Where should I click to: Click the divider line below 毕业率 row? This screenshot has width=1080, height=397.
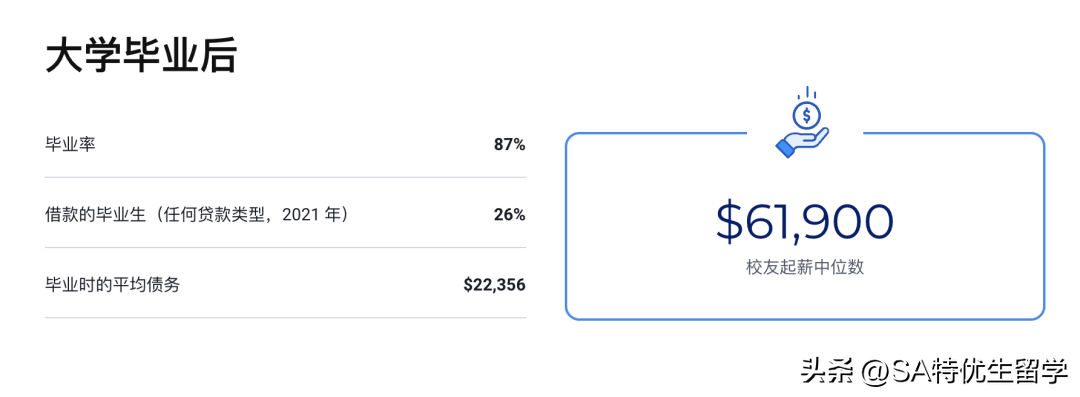click(x=285, y=177)
